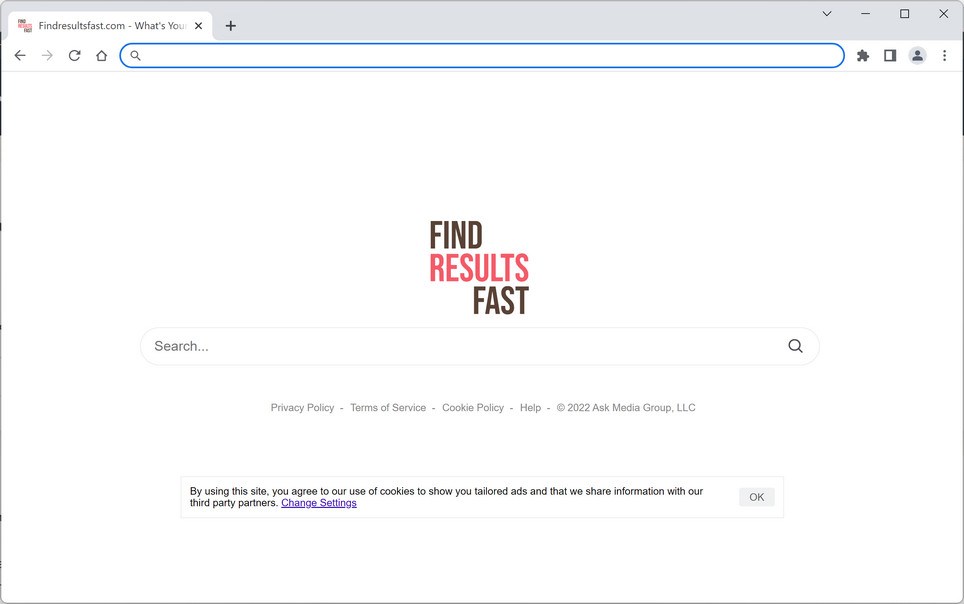Close the Findresultsfast.com tab

[x=199, y=26]
